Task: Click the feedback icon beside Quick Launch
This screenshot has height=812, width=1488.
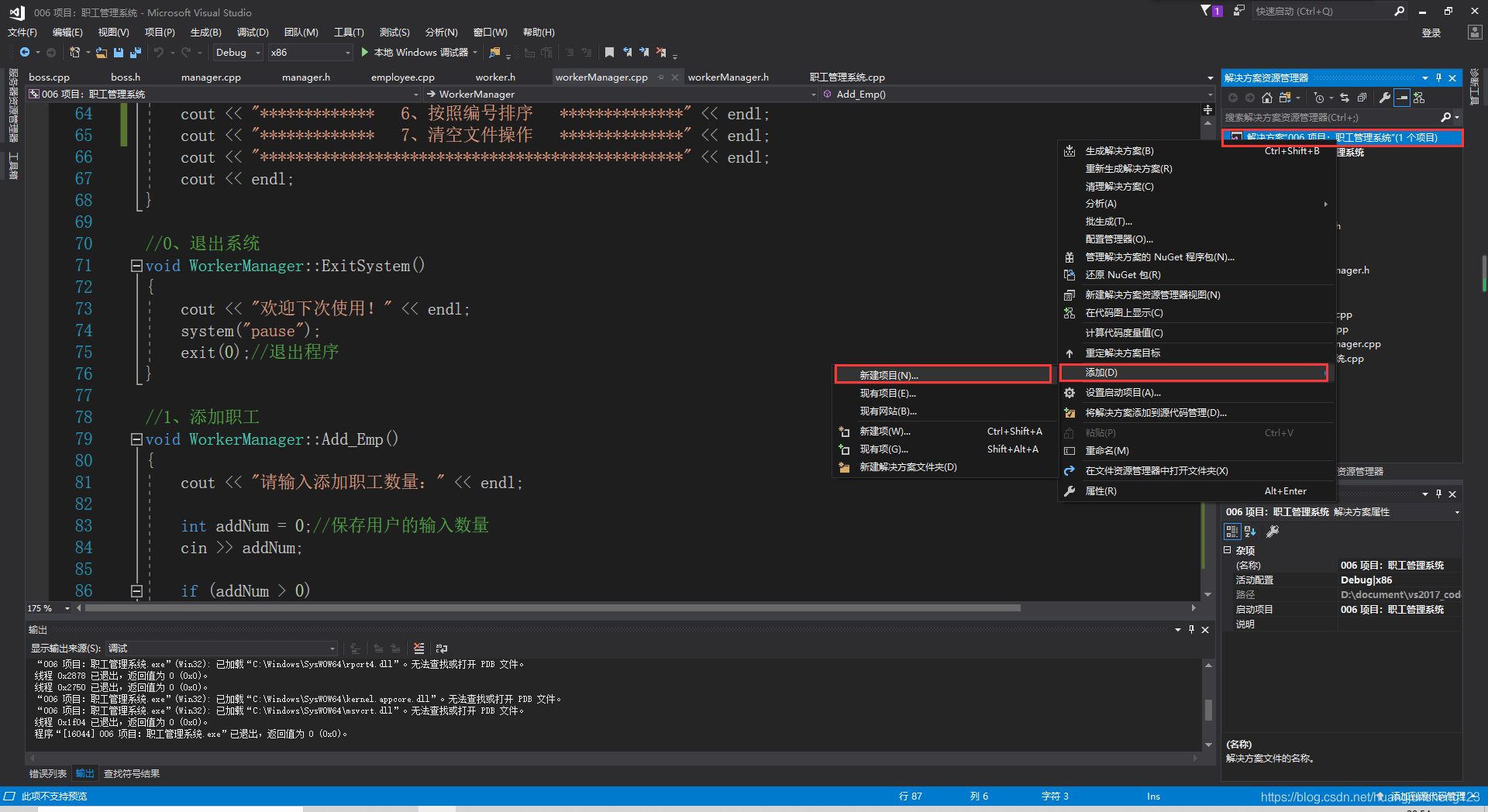Action: tap(1239, 11)
